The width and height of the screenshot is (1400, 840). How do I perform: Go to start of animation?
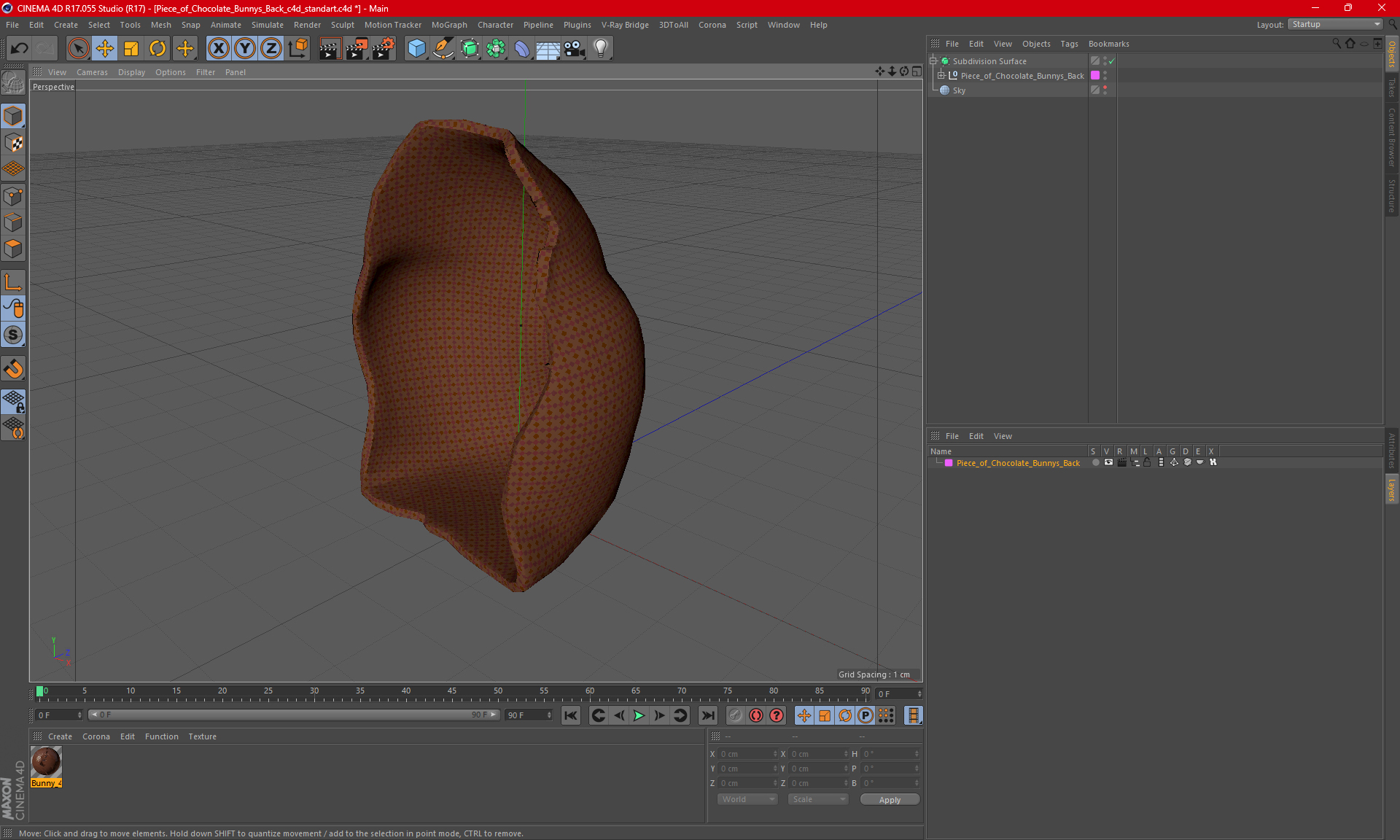click(x=570, y=715)
